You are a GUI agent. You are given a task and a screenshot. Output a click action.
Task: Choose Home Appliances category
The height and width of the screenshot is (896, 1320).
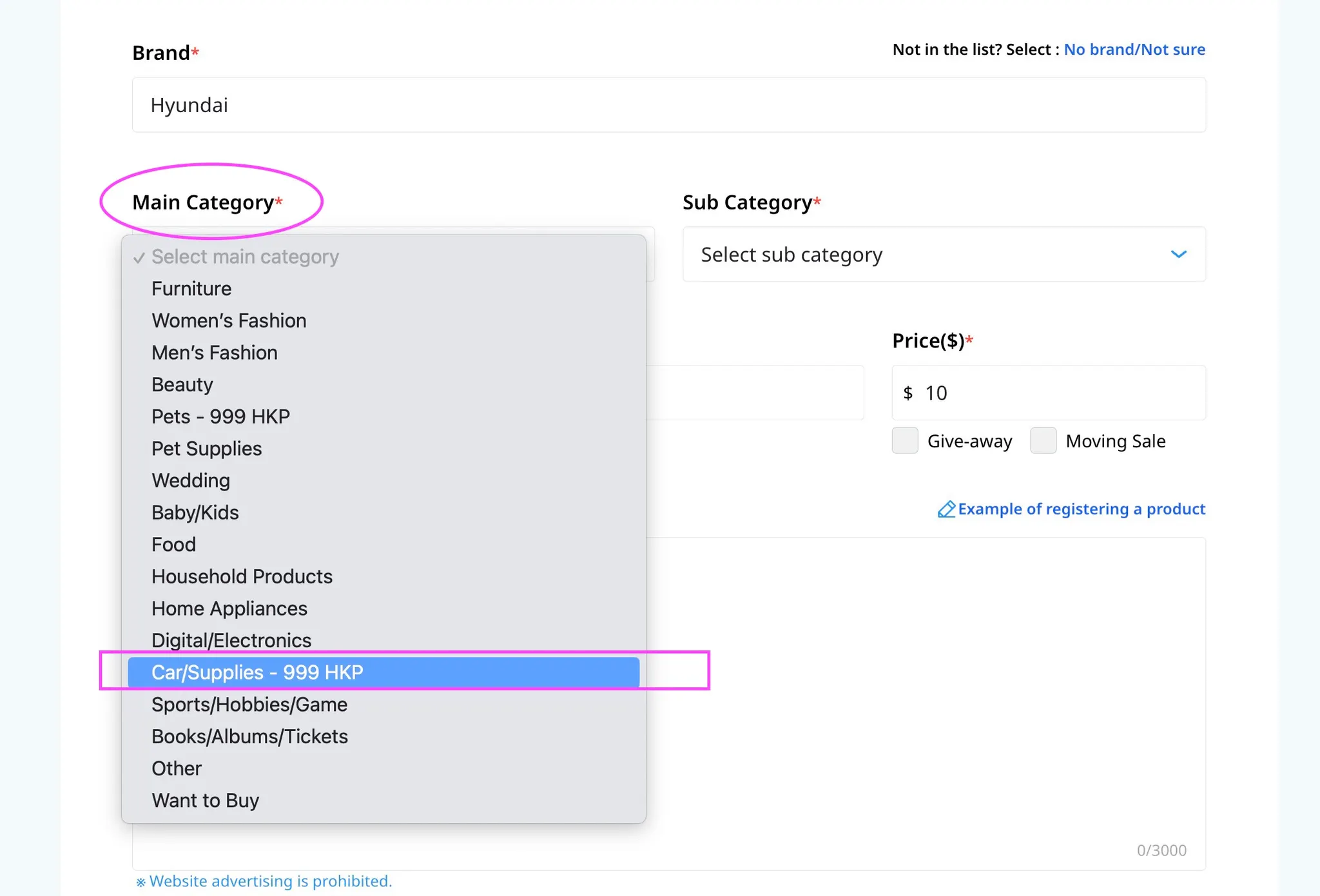coord(229,609)
